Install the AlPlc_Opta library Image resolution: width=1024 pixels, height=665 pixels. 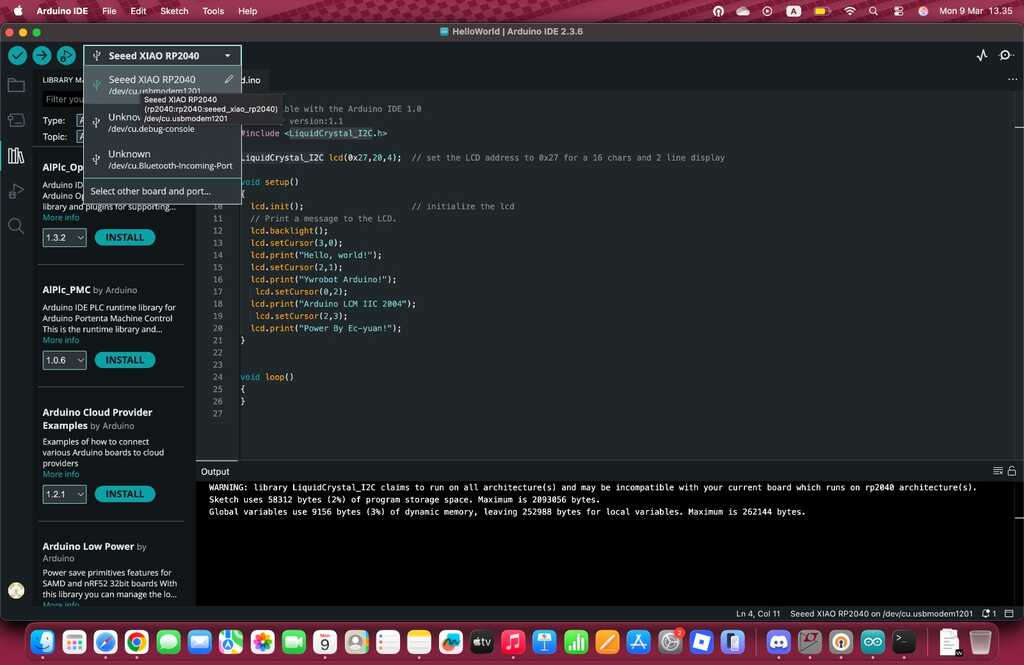point(125,237)
